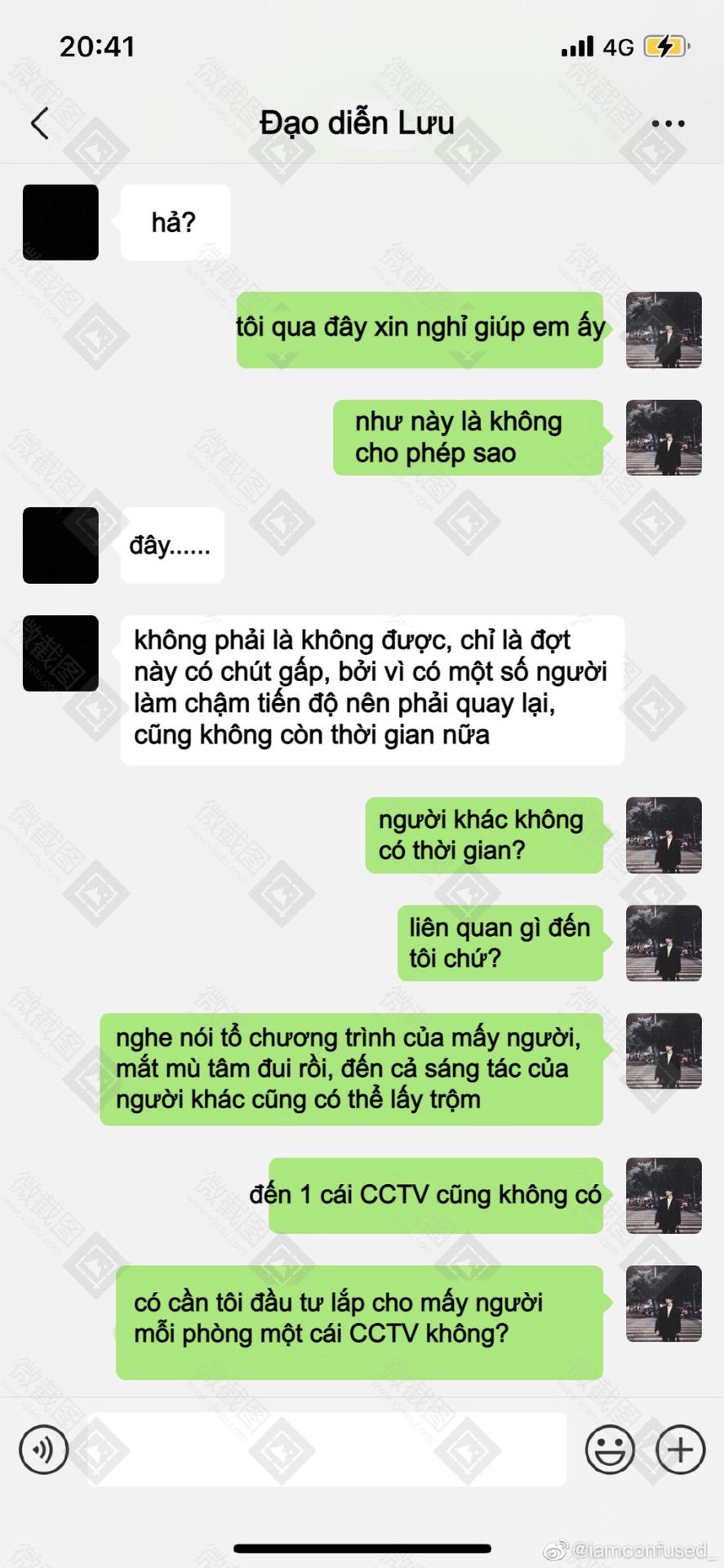This screenshot has width=724, height=1568.
Task: Tap the 20:41 status bar clock
Action: click(97, 47)
